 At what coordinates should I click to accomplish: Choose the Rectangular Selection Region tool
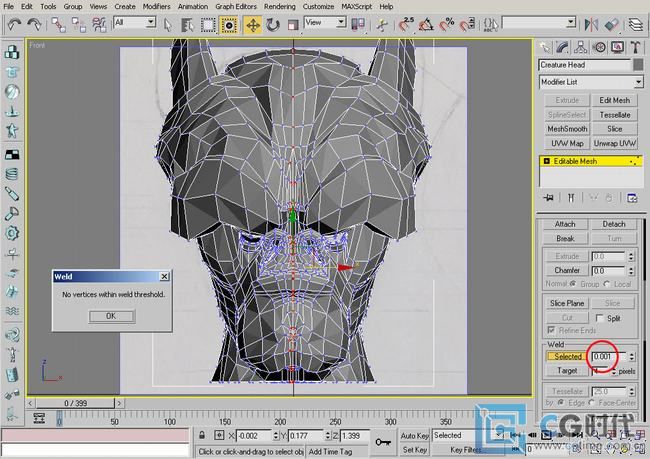(x=208, y=25)
